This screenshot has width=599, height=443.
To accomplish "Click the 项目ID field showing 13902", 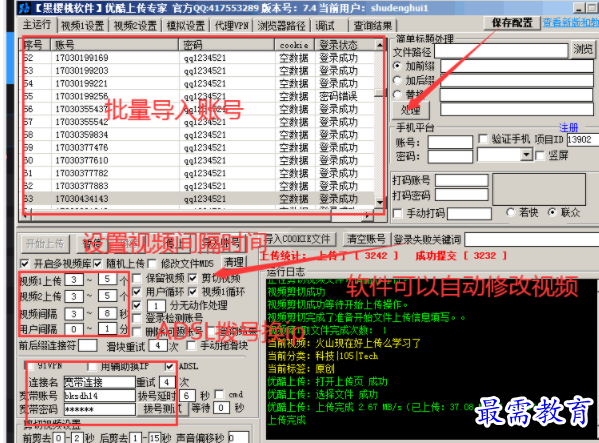I will (x=583, y=139).
